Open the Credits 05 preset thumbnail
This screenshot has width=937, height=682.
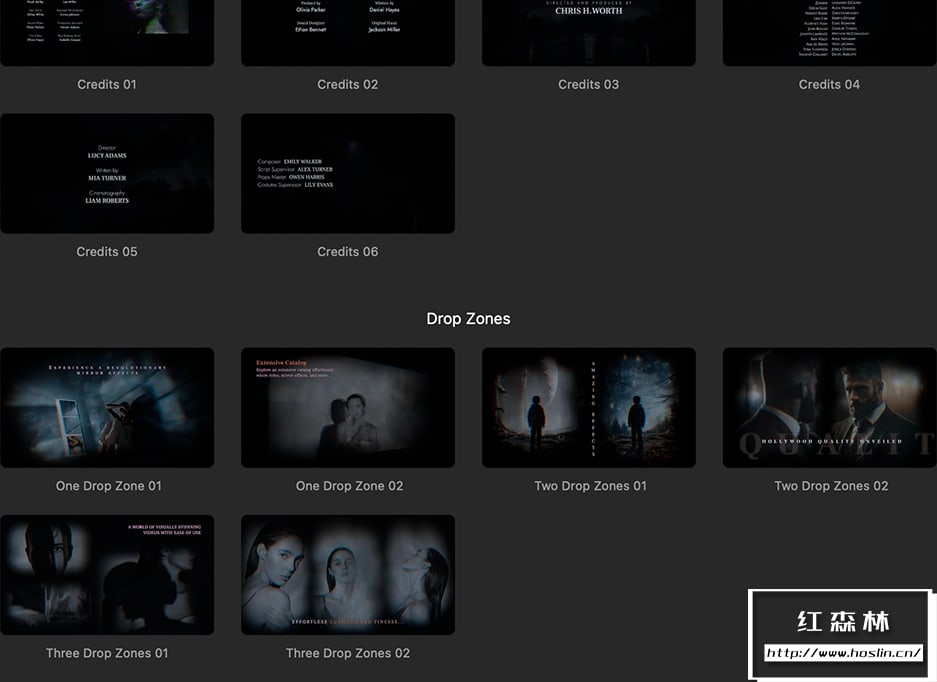[x=107, y=173]
